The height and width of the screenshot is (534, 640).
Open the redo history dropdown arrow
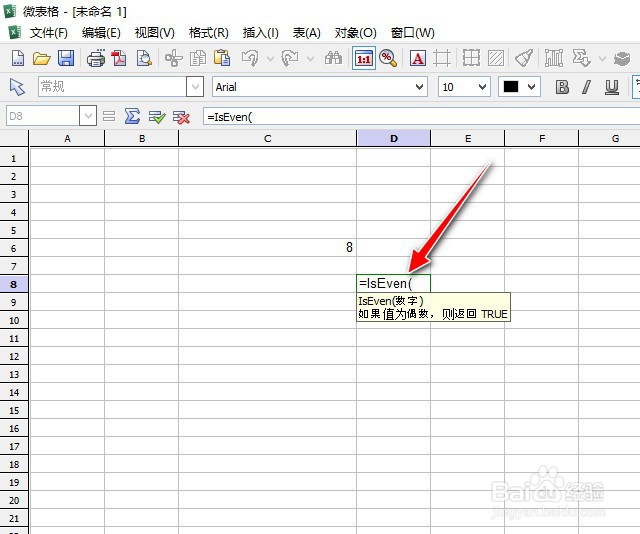point(310,59)
